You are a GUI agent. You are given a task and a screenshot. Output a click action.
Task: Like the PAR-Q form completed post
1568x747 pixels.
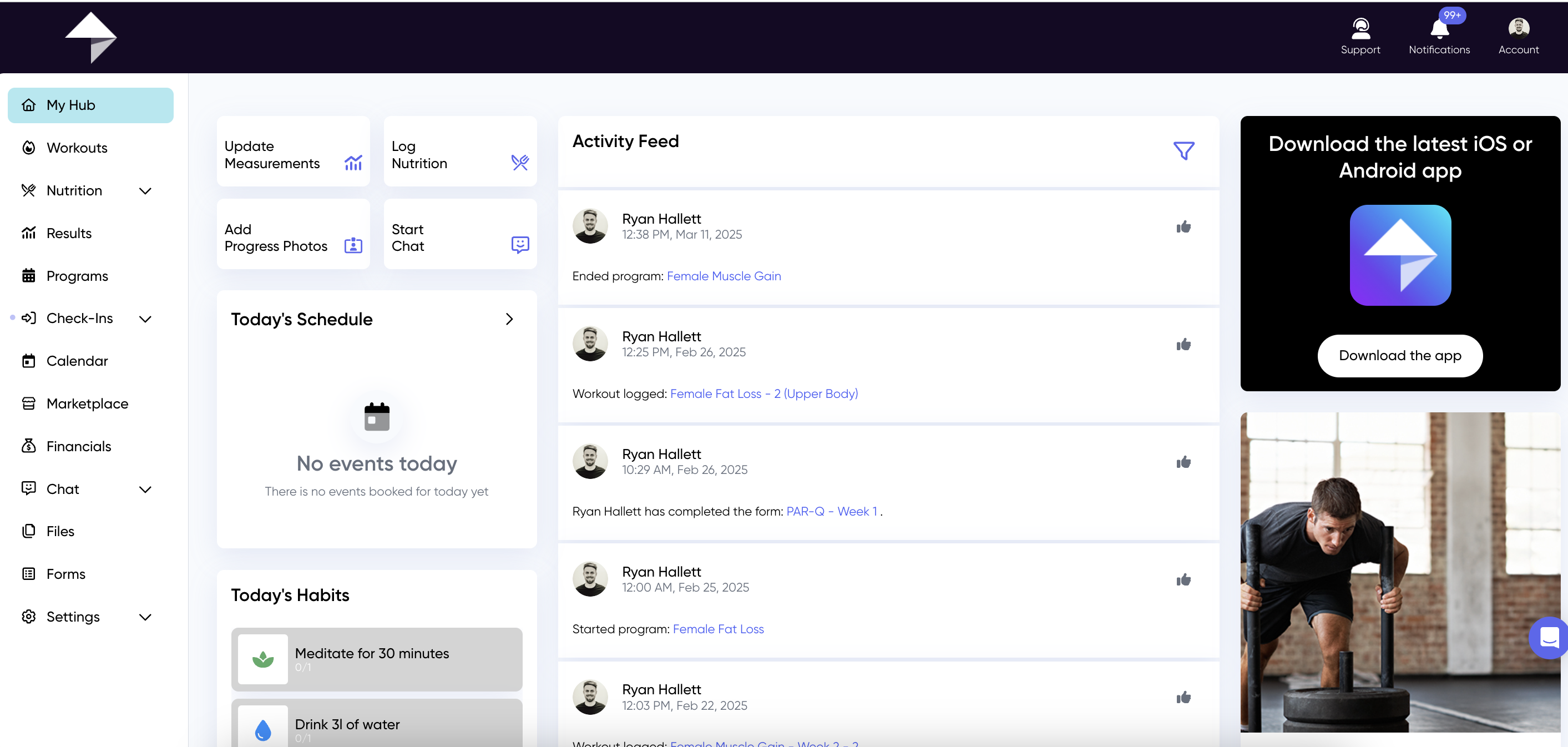[x=1183, y=463]
